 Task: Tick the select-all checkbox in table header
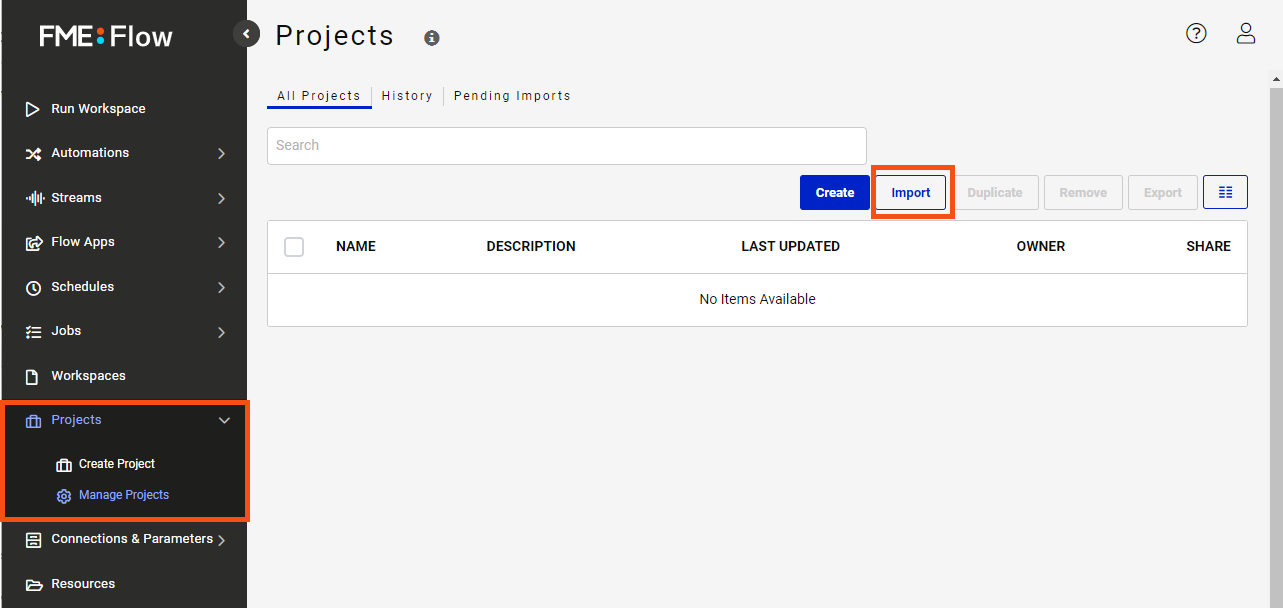point(294,247)
